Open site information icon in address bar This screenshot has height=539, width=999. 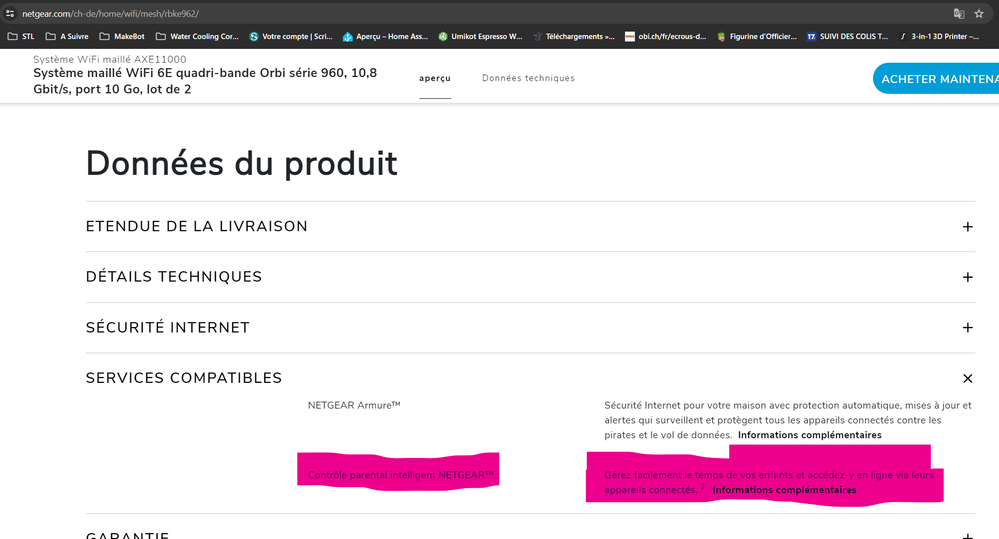(x=10, y=13)
